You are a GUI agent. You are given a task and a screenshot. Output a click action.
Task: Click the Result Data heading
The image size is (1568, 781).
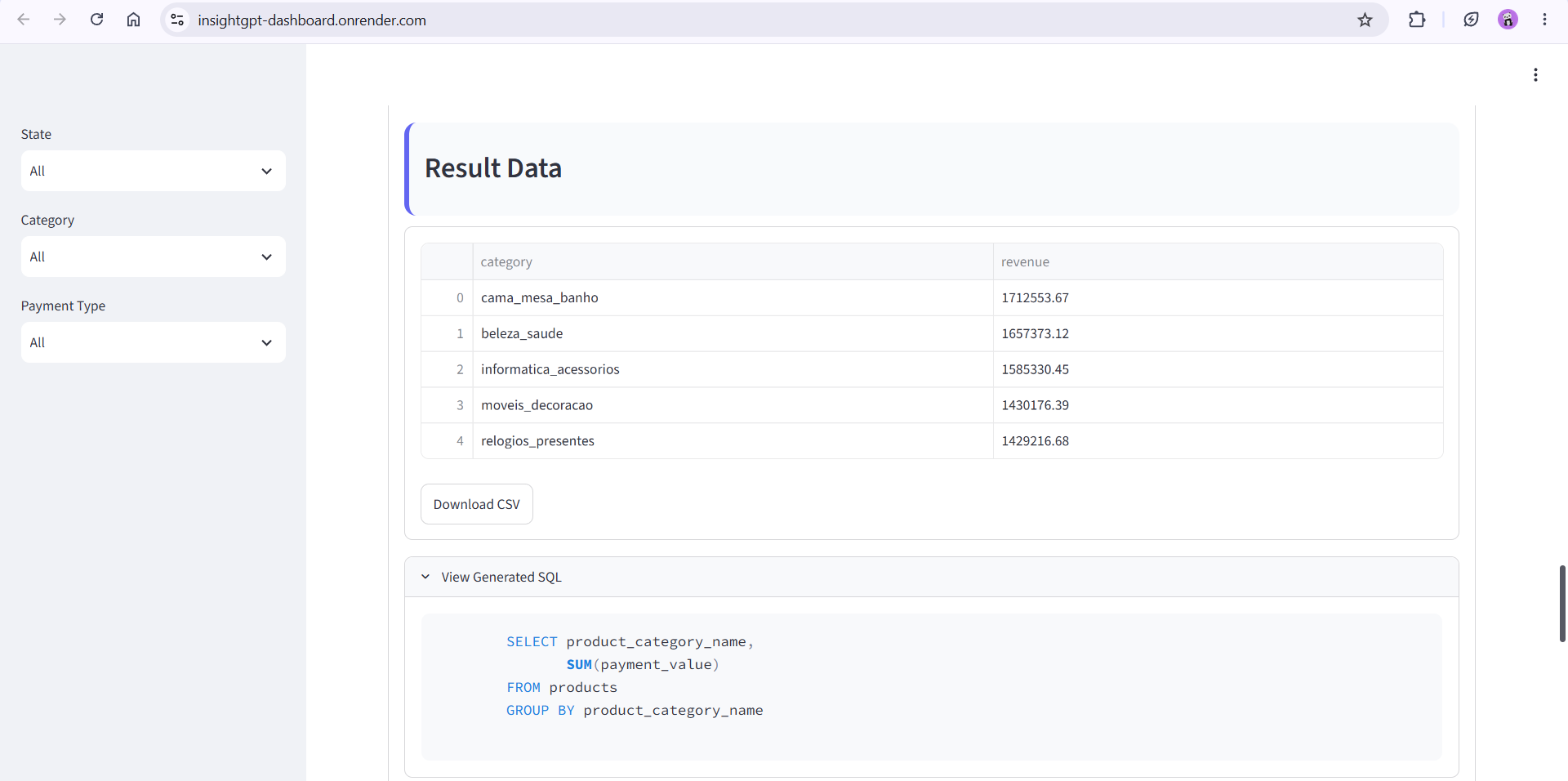click(493, 168)
